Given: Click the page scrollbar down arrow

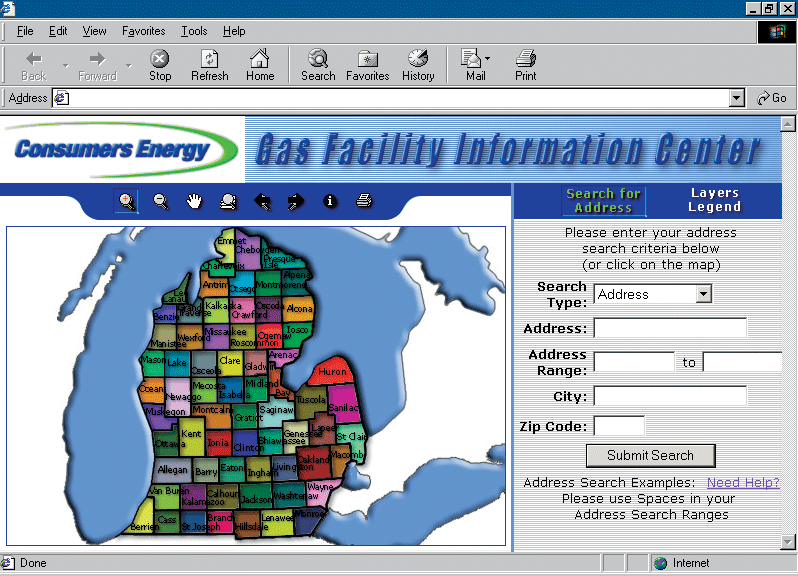Looking at the screenshot, I should coord(788,542).
